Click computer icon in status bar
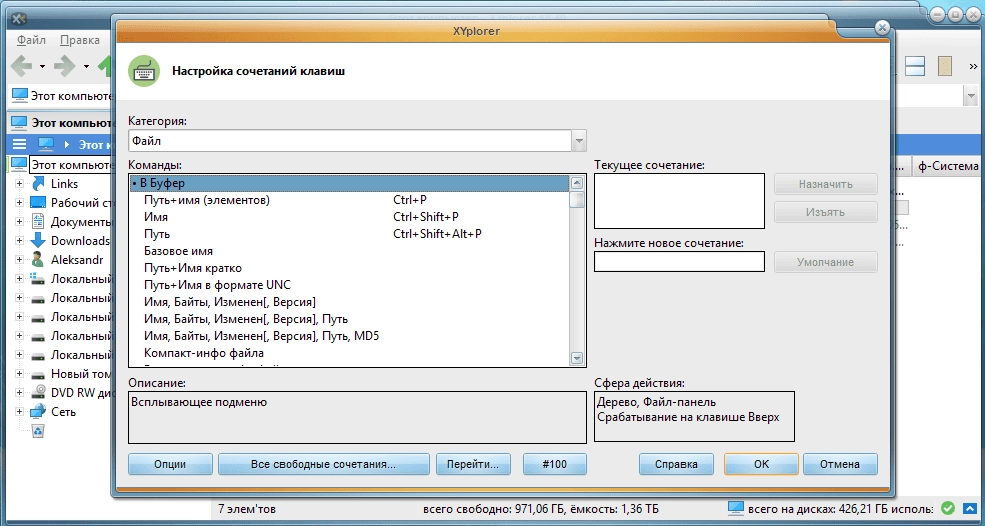The width and height of the screenshot is (985, 526). [736, 508]
